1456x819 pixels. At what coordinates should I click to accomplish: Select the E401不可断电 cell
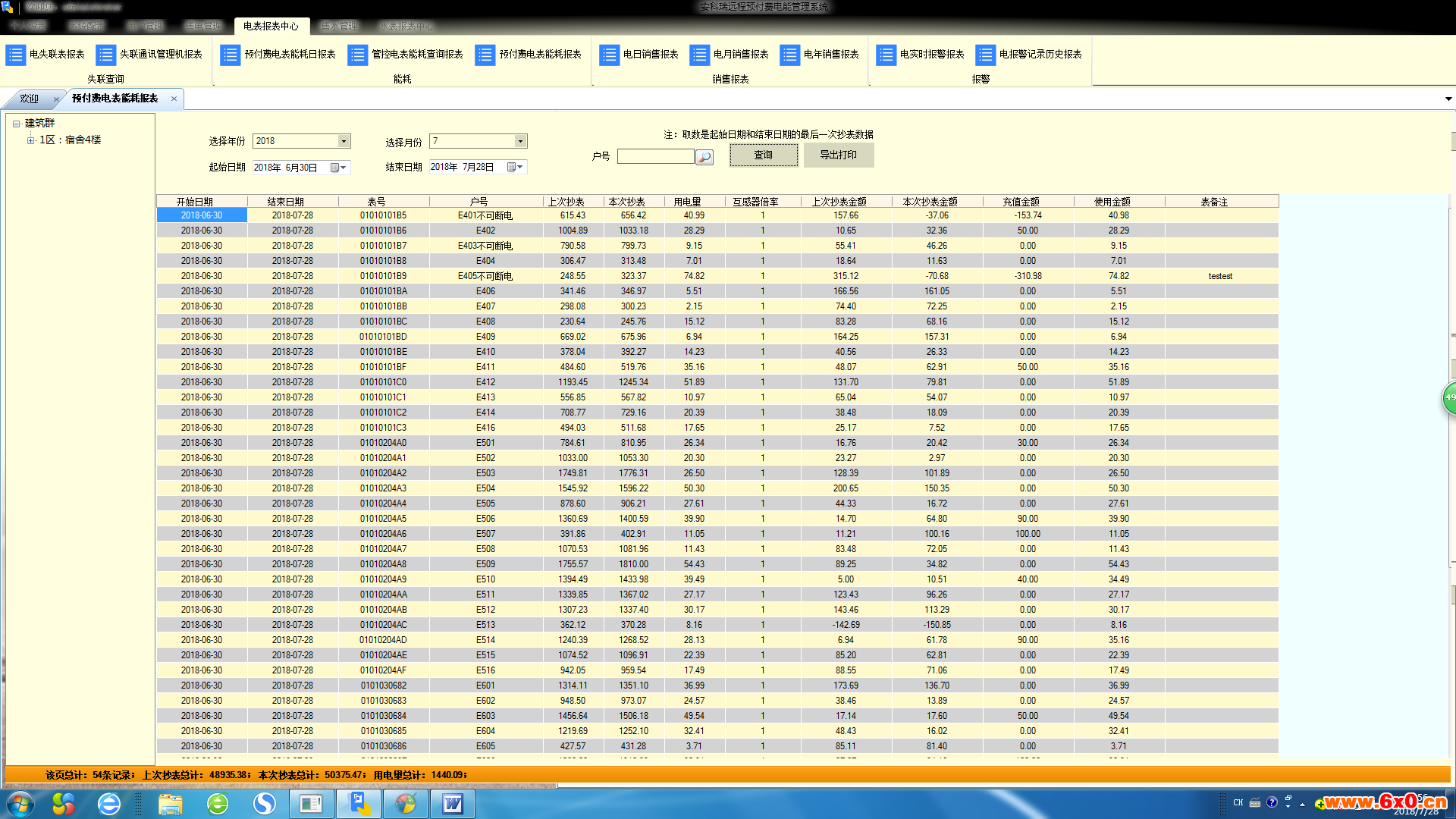(485, 215)
